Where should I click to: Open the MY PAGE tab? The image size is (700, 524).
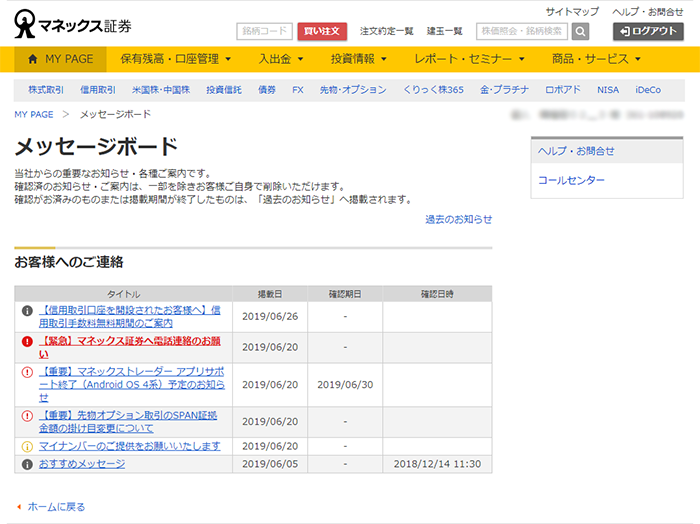[60, 59]
